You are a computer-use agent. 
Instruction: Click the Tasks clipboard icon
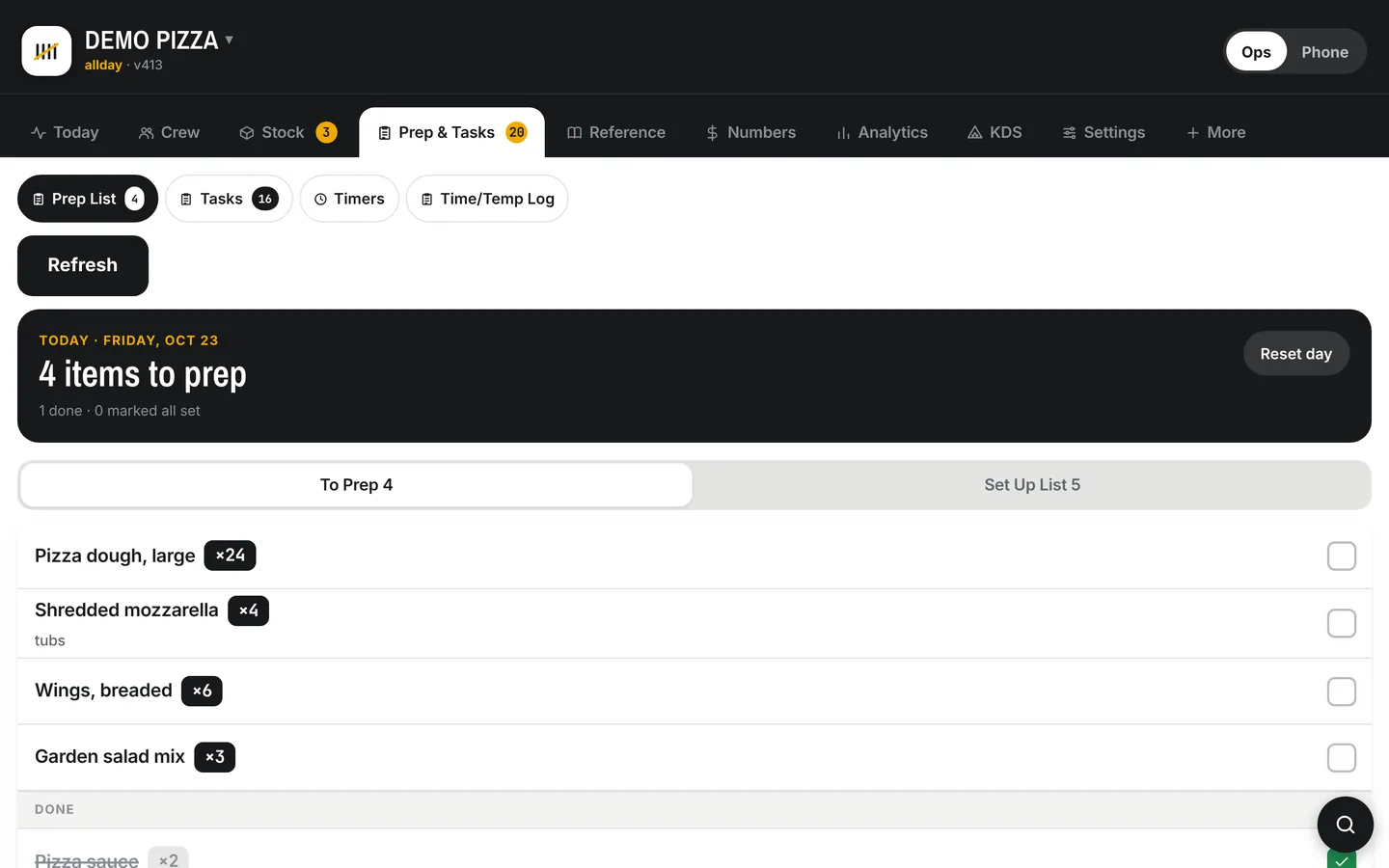tap(187, 200)
